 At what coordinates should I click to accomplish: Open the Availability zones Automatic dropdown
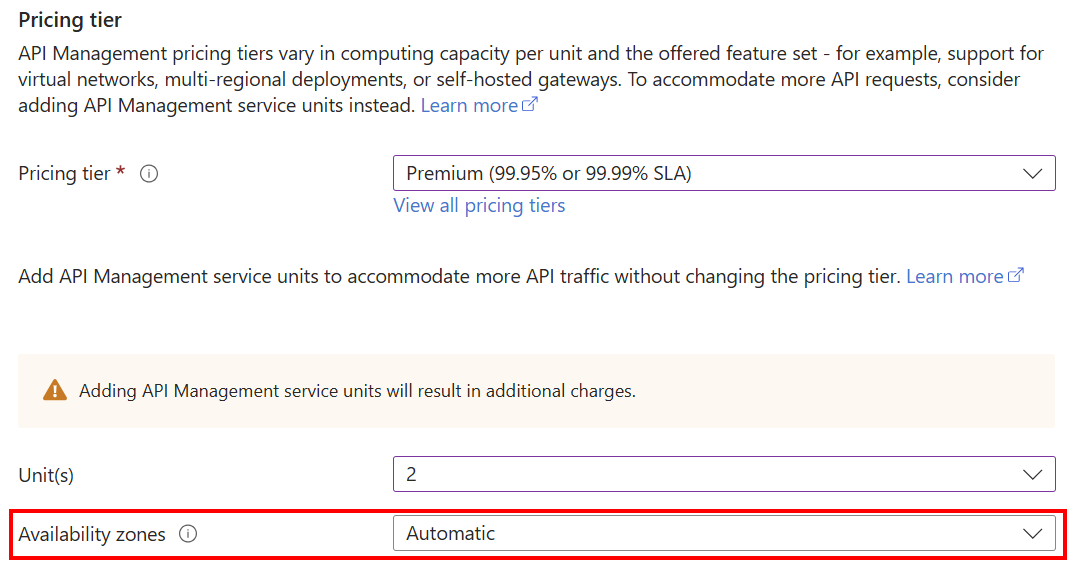click(x=700, y=533)
